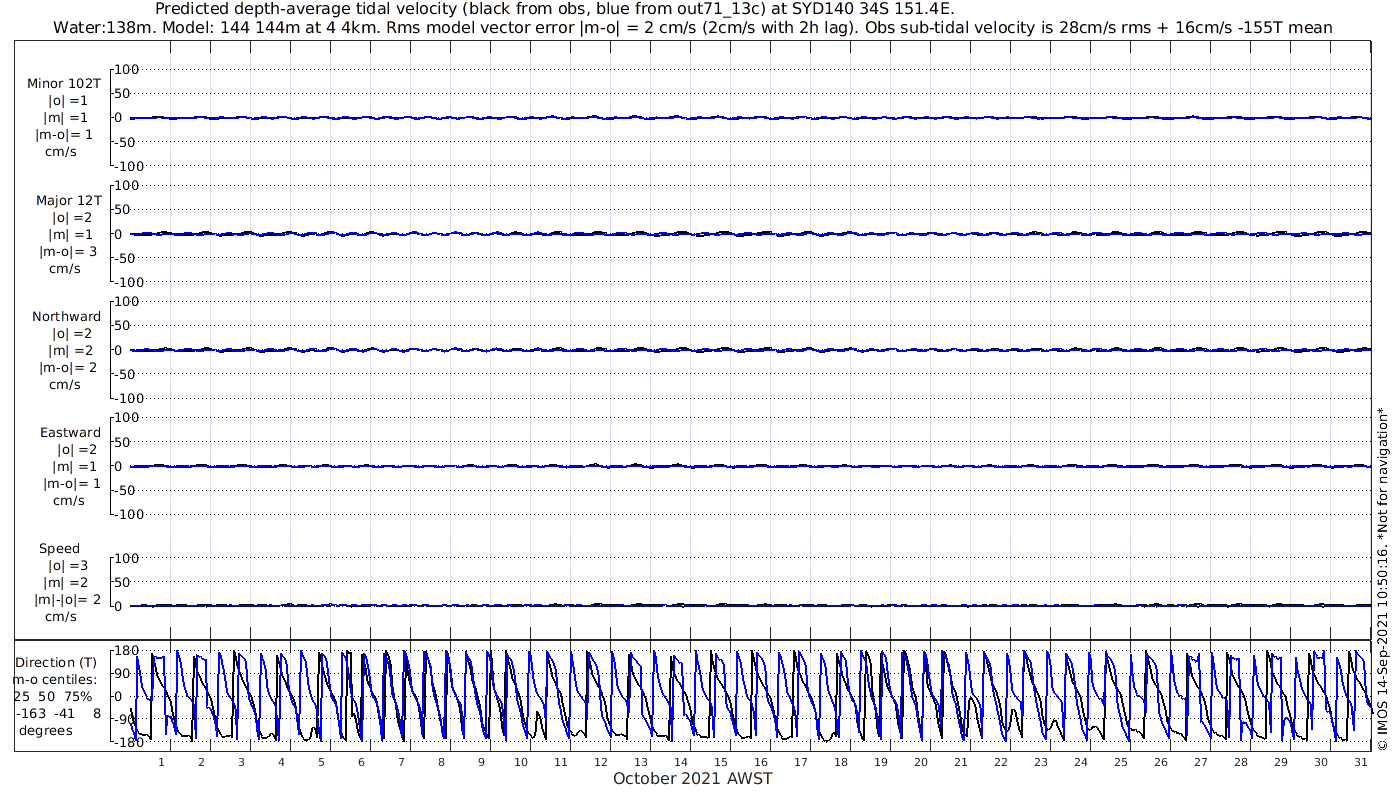Click "|m-o|= 2" in the Northward panel
Viewport: 1400px width, 800px height.
(x=66, y=368)
